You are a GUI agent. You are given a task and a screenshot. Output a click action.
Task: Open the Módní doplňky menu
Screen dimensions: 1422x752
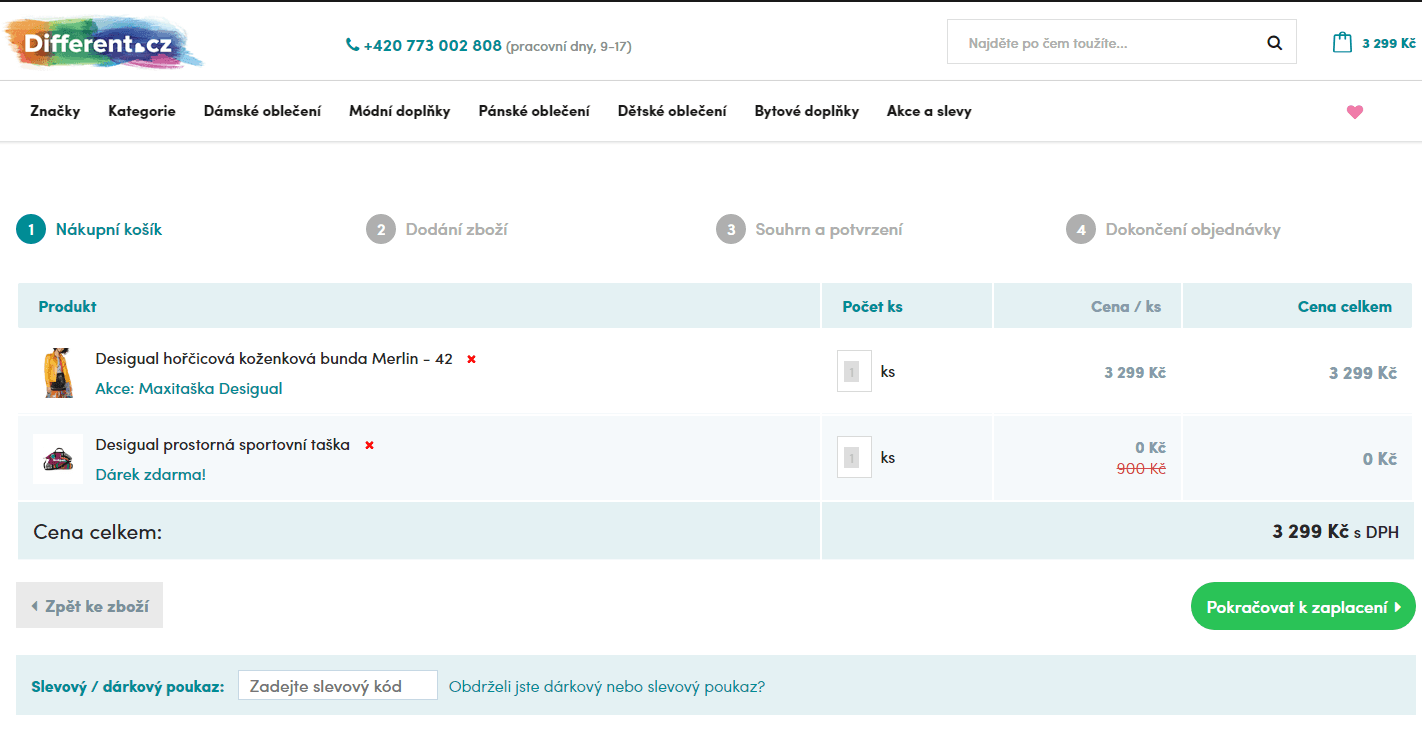(399, 111)
